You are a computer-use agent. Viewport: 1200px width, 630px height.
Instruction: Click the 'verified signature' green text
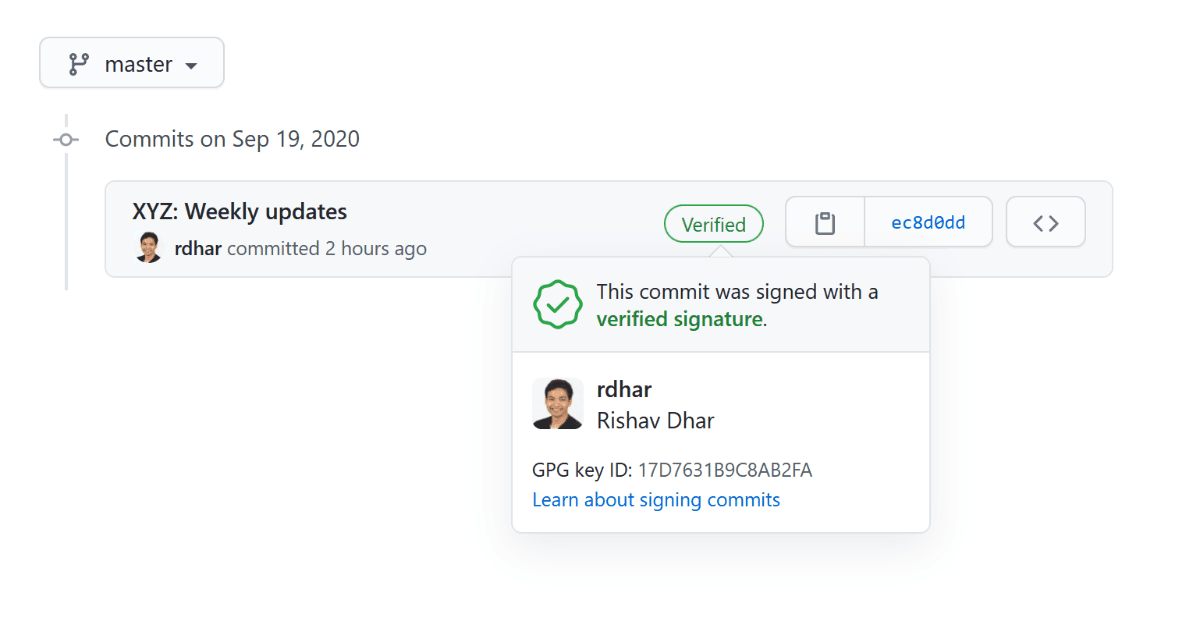click(x=679, y=320)
